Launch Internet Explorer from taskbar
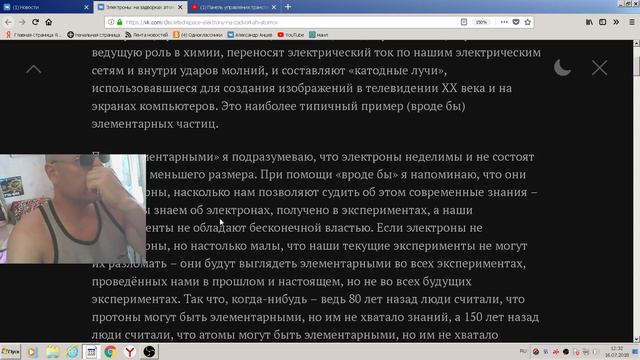The image size is (640, 360). (72, 351)
